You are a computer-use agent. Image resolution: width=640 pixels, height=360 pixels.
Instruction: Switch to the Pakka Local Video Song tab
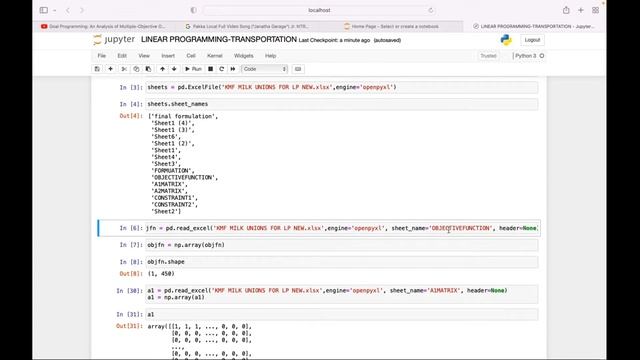pos(247,26)
